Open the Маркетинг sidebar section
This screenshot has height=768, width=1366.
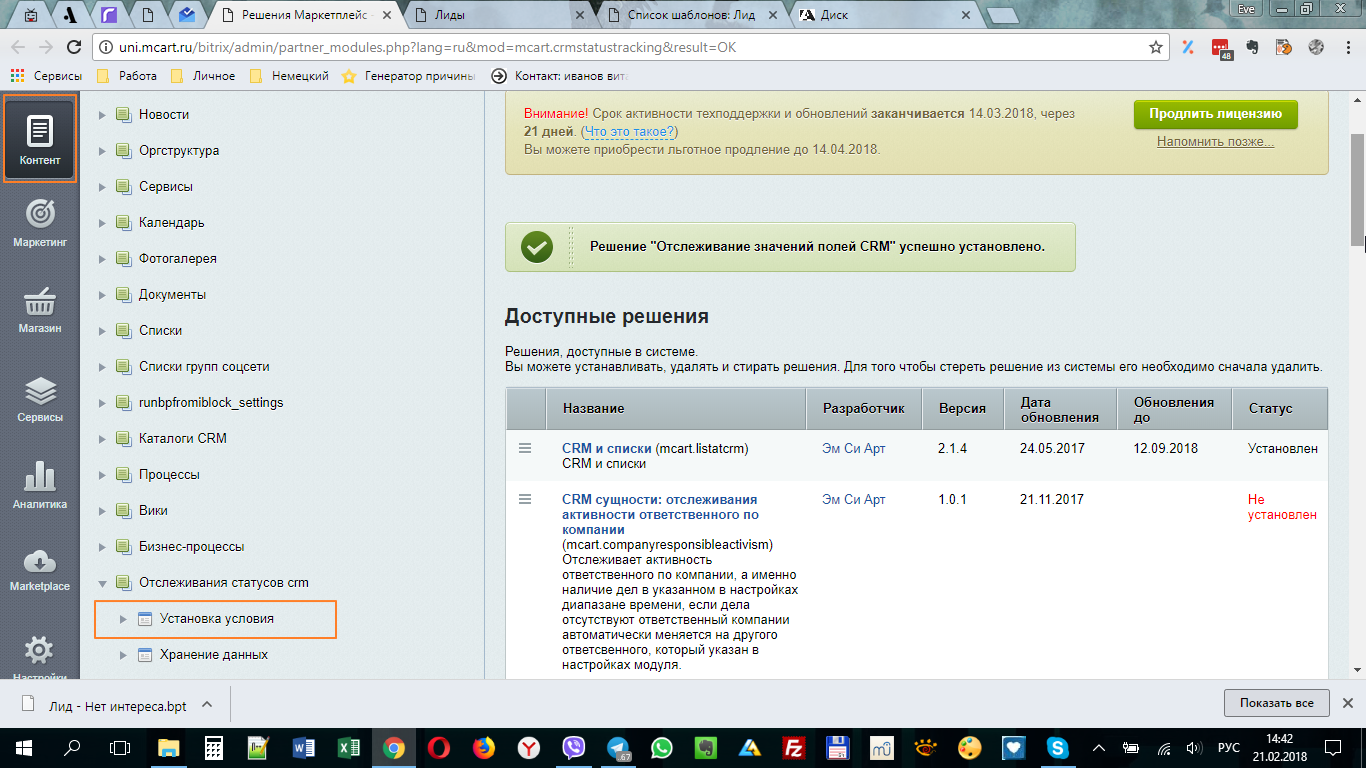[x=40, y=222]
